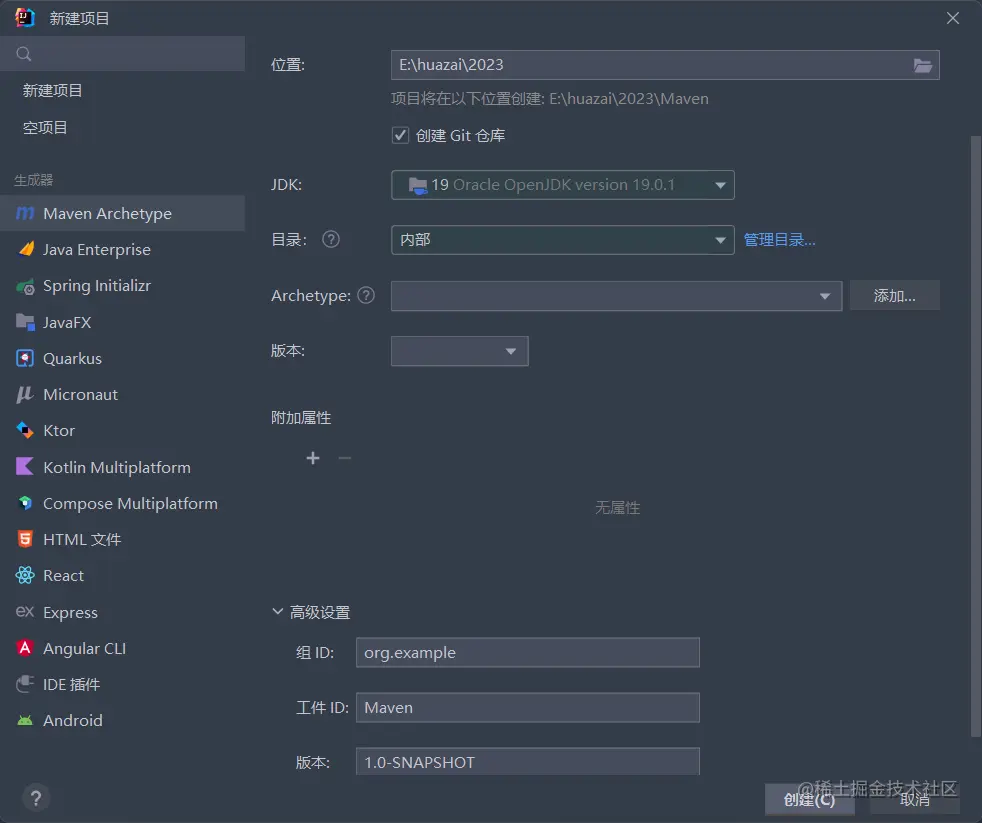The width and height of the screenshot is (982, 823).
Task: Click the Angular CLI icon
Action: coord(25,648)
